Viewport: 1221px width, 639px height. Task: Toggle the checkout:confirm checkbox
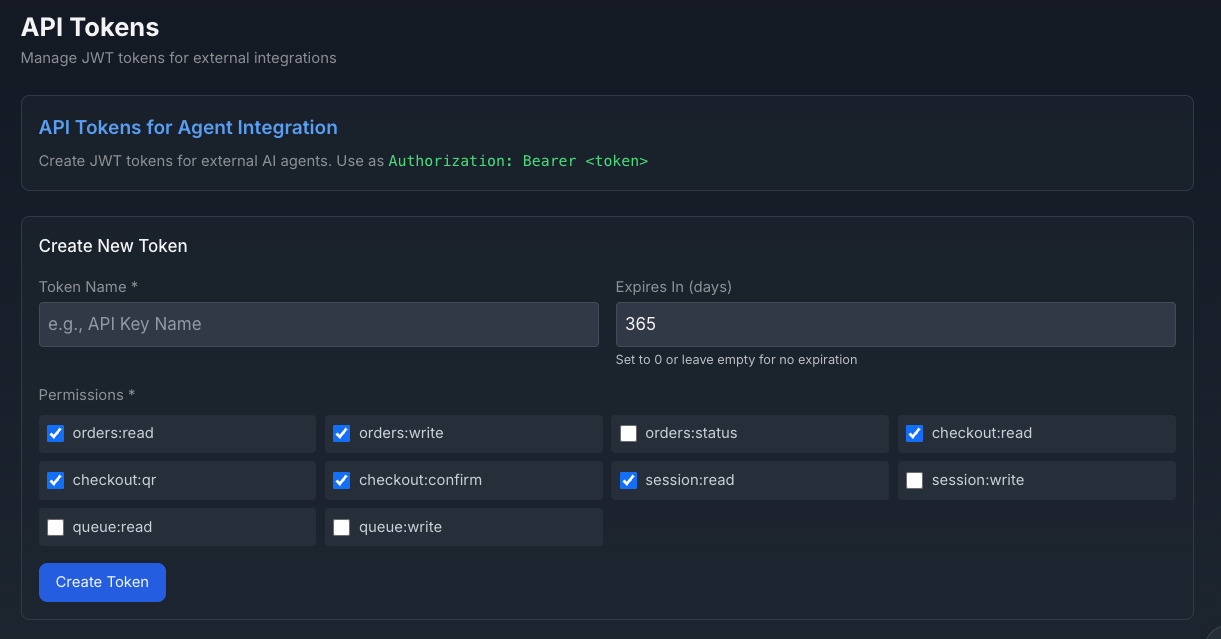[342, 480]
